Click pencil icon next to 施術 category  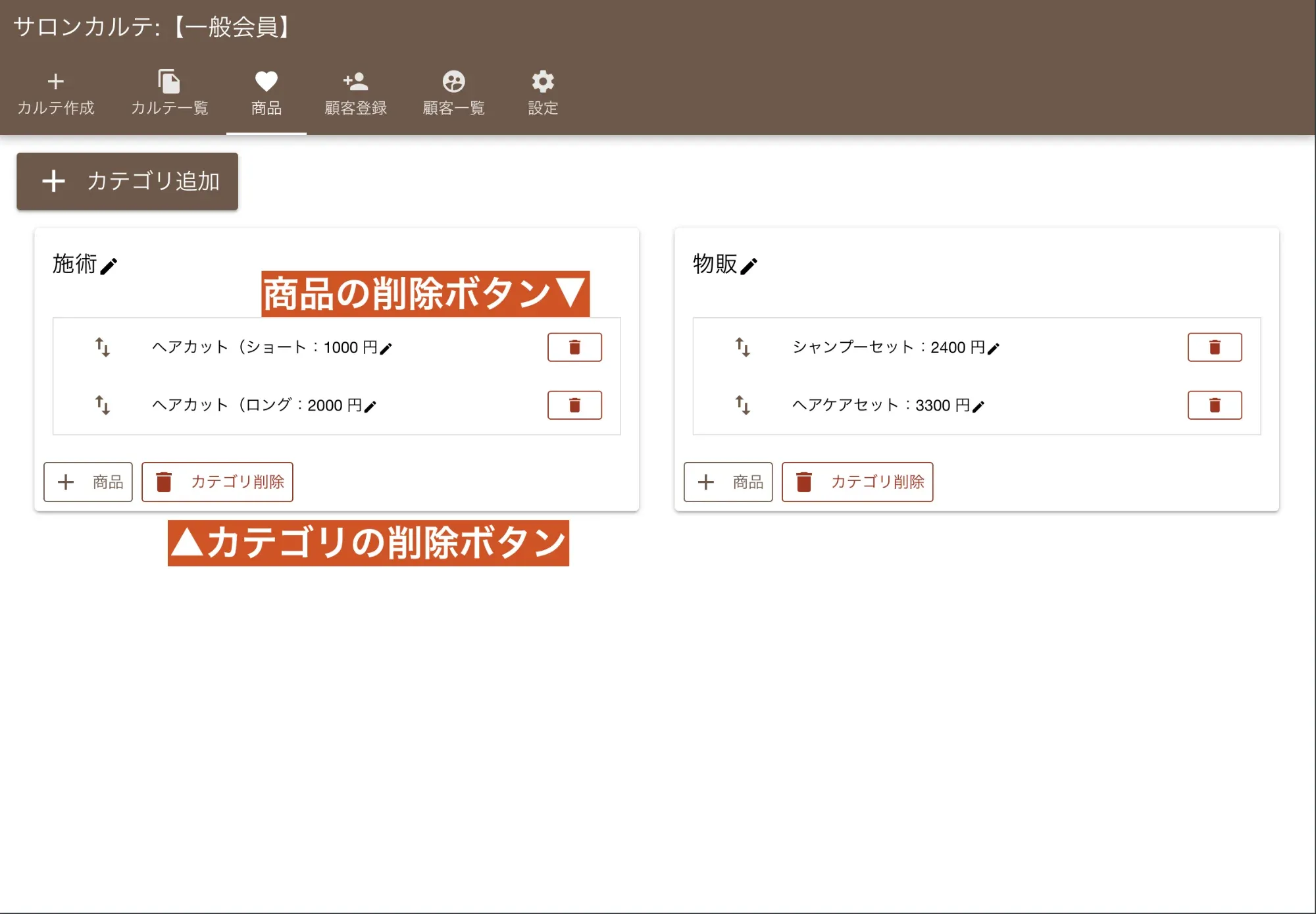click(109, 266)
